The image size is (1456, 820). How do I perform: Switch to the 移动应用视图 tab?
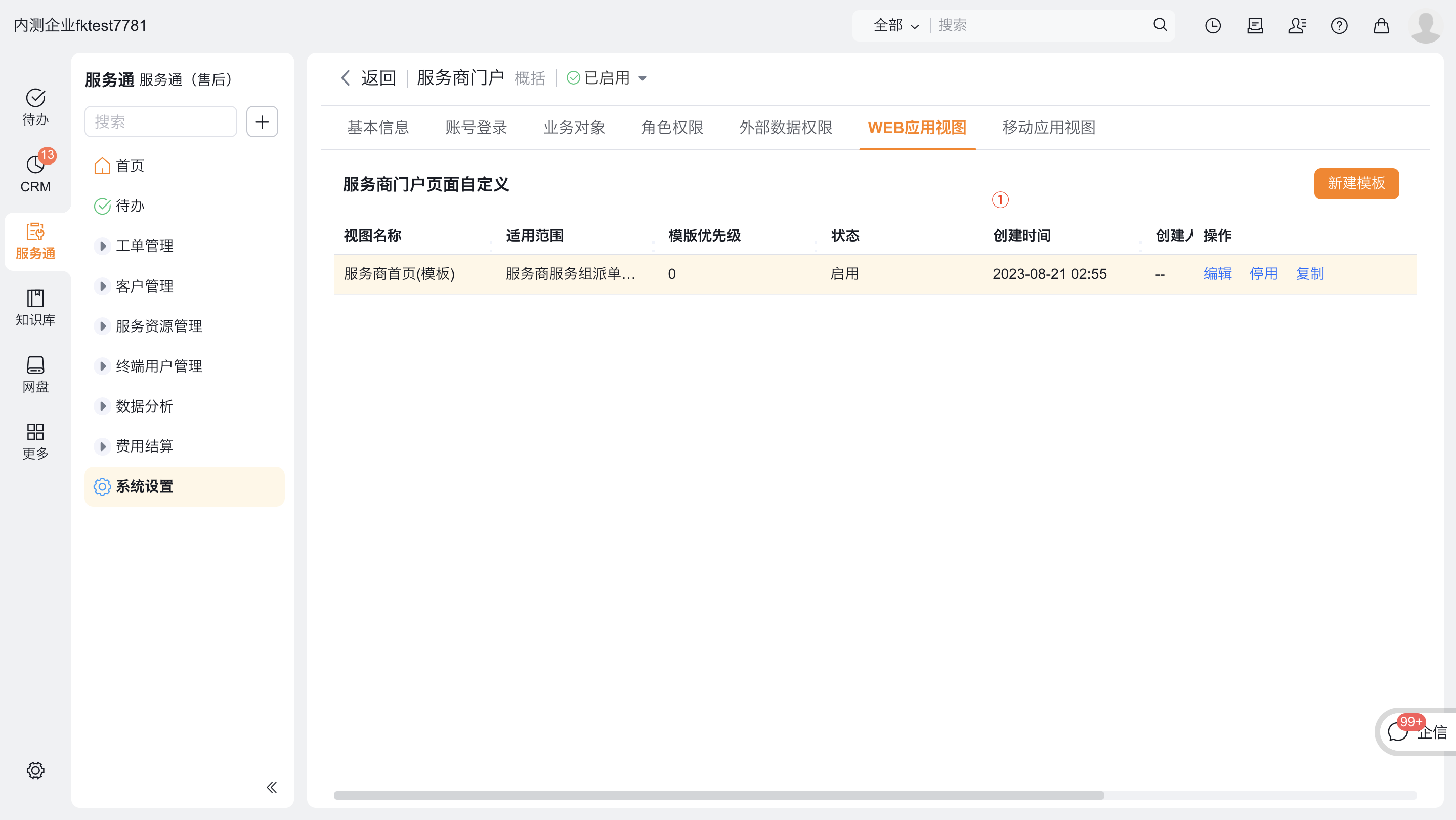(x=1048, y=128)
